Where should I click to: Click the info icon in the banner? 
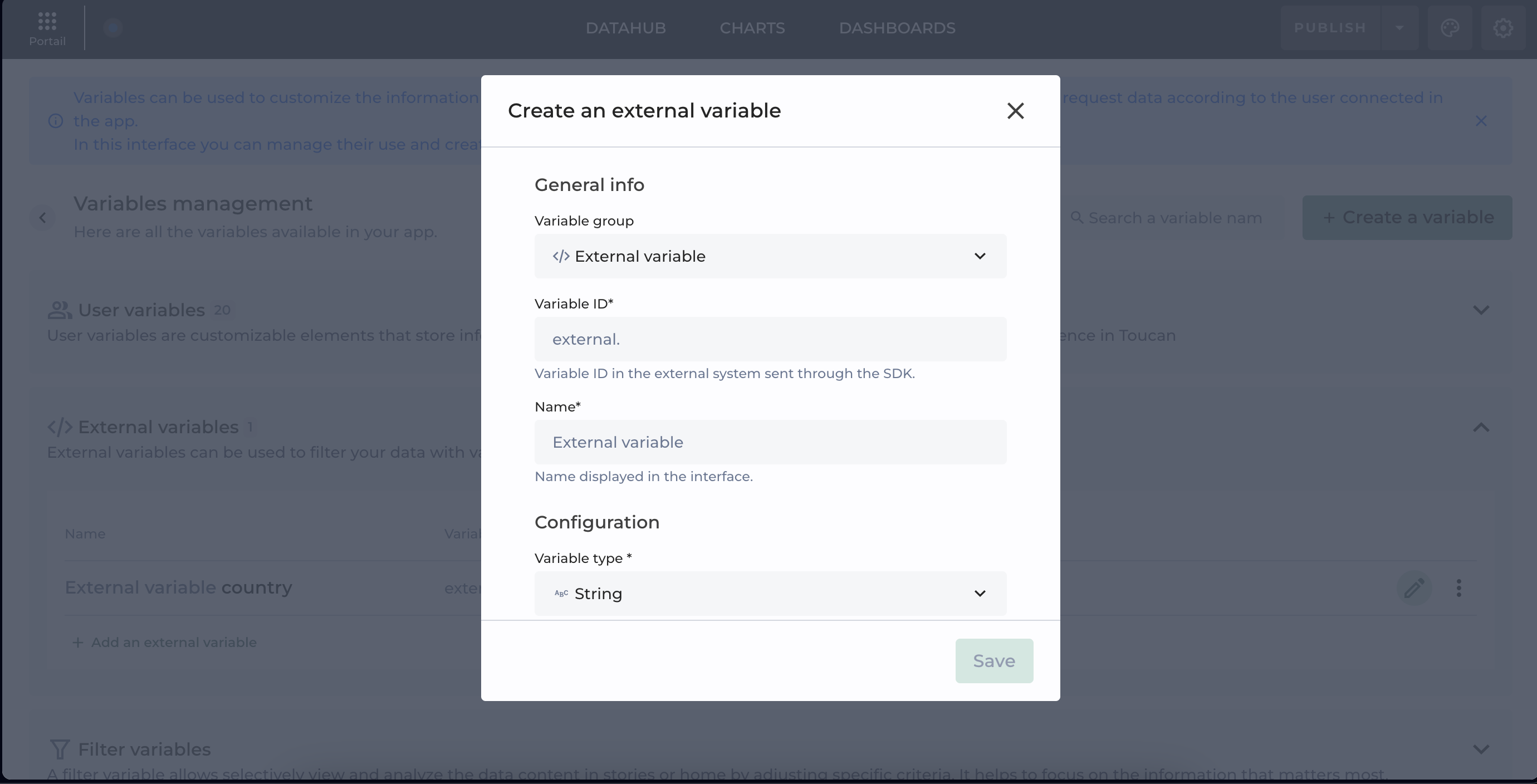coord(56,121)
